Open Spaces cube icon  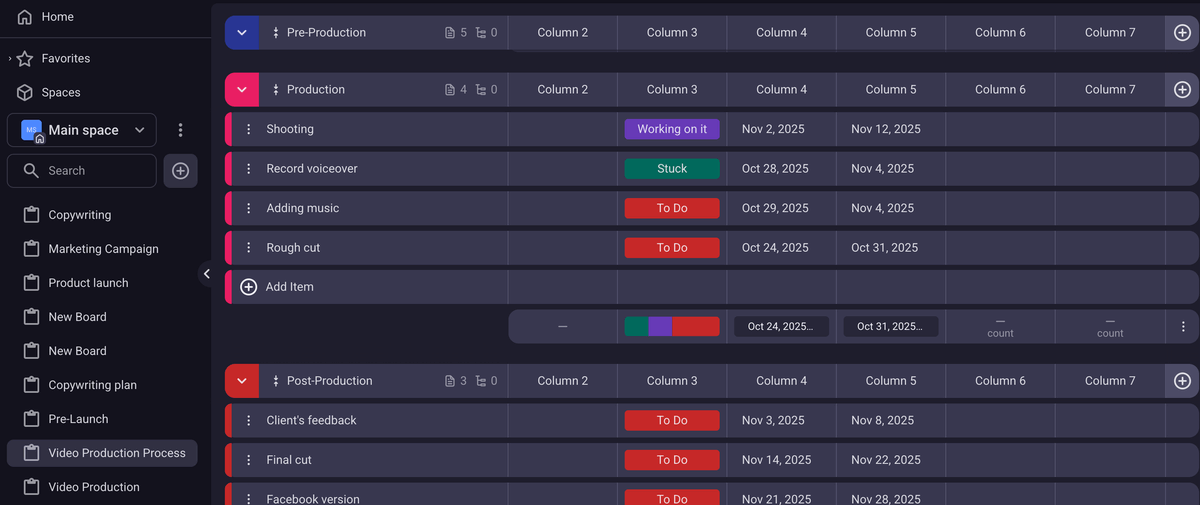point(25,92)
